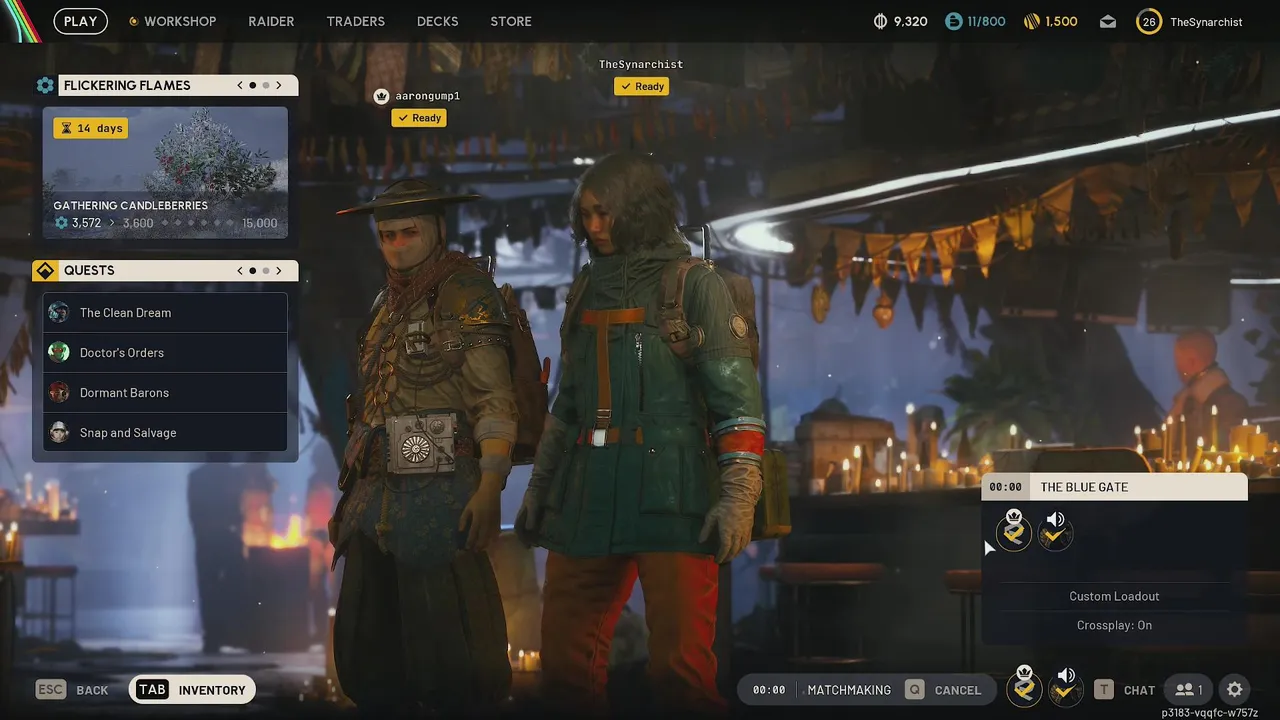The image size is (1280, 720).
Task: Open the Gathering Candleberries event card
Action: tap(165, 173)
